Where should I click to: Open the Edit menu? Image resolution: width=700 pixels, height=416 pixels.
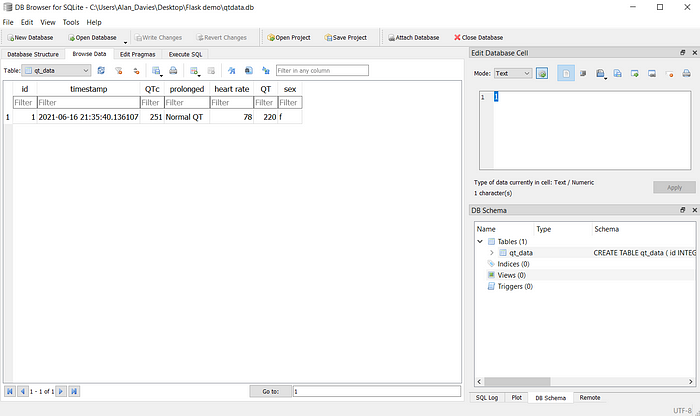click(27, 22)
